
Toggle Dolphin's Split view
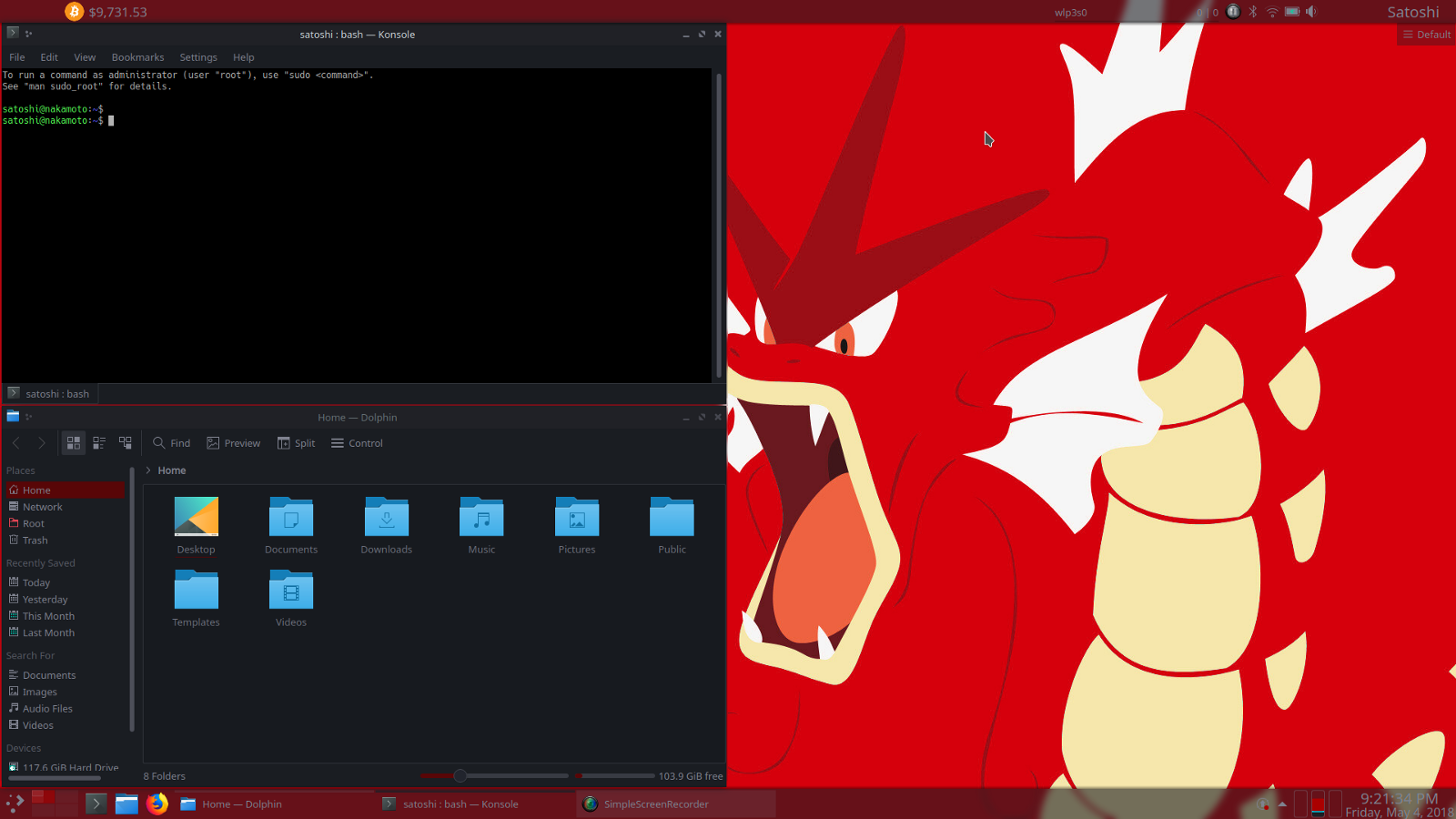(x=297, y=443)
